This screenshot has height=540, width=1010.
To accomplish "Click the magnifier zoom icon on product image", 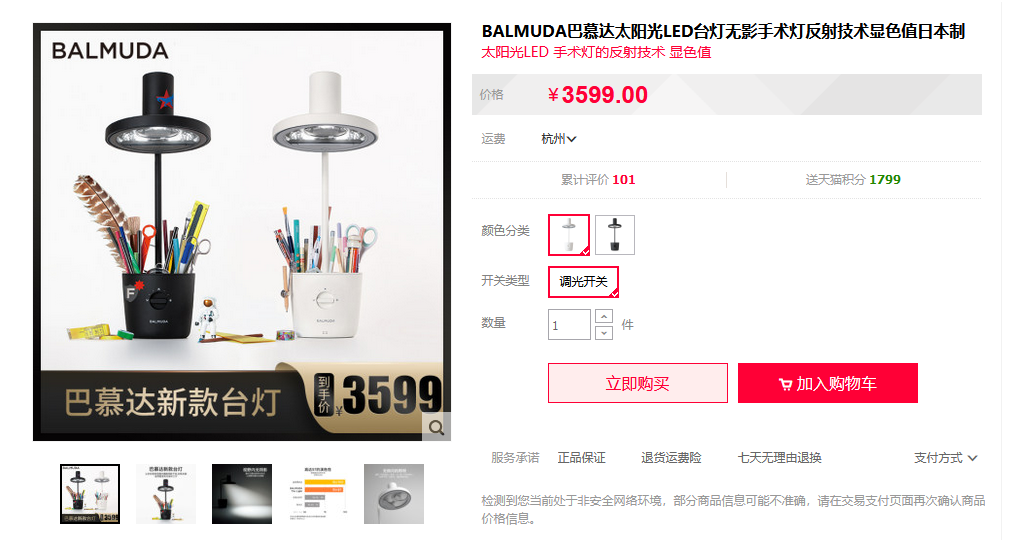I will click(x=436, y=427).
